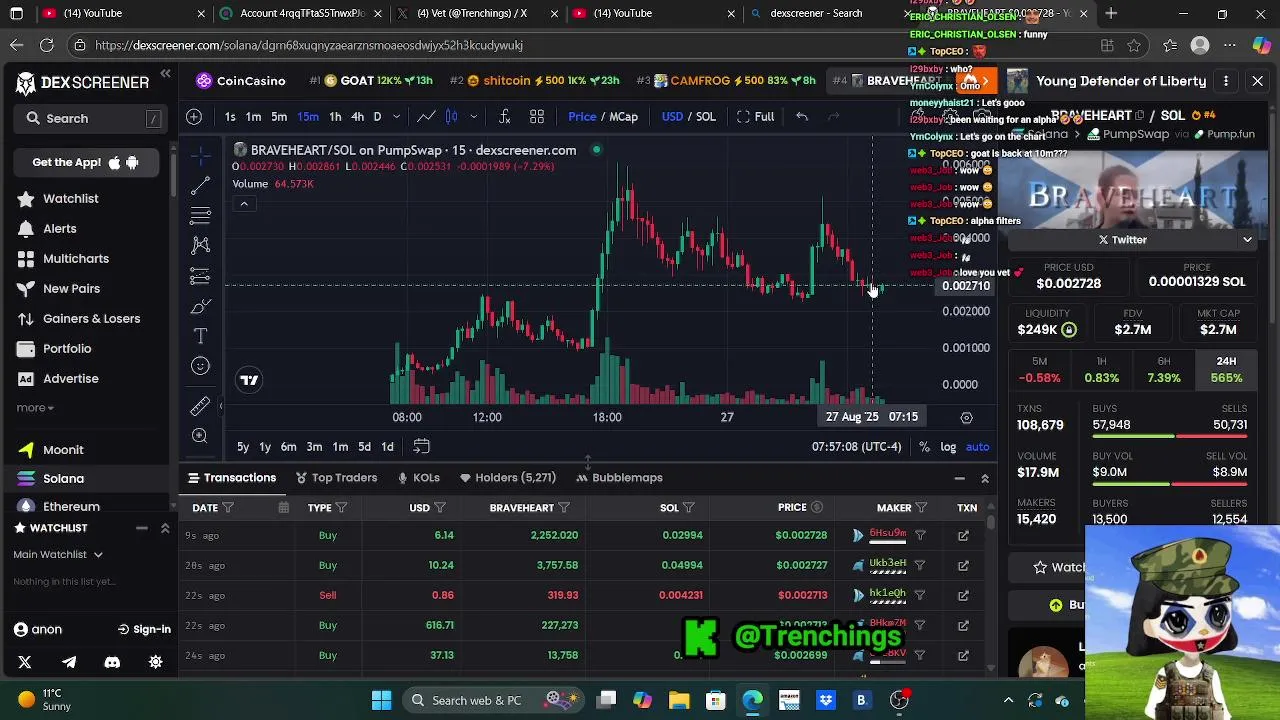
Task: Open the Transactions tab
Action: [230, 478]
